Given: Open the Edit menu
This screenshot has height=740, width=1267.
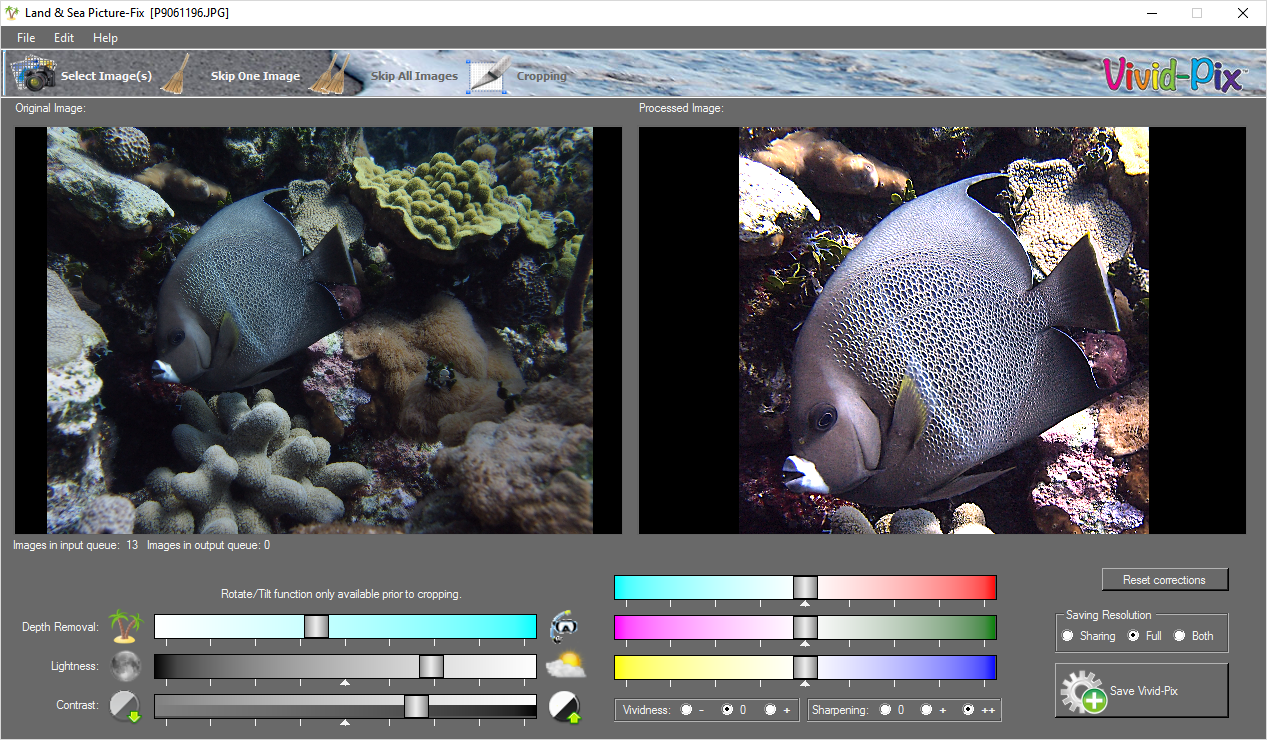Looking at the screenshot, I should coord(64,38).
